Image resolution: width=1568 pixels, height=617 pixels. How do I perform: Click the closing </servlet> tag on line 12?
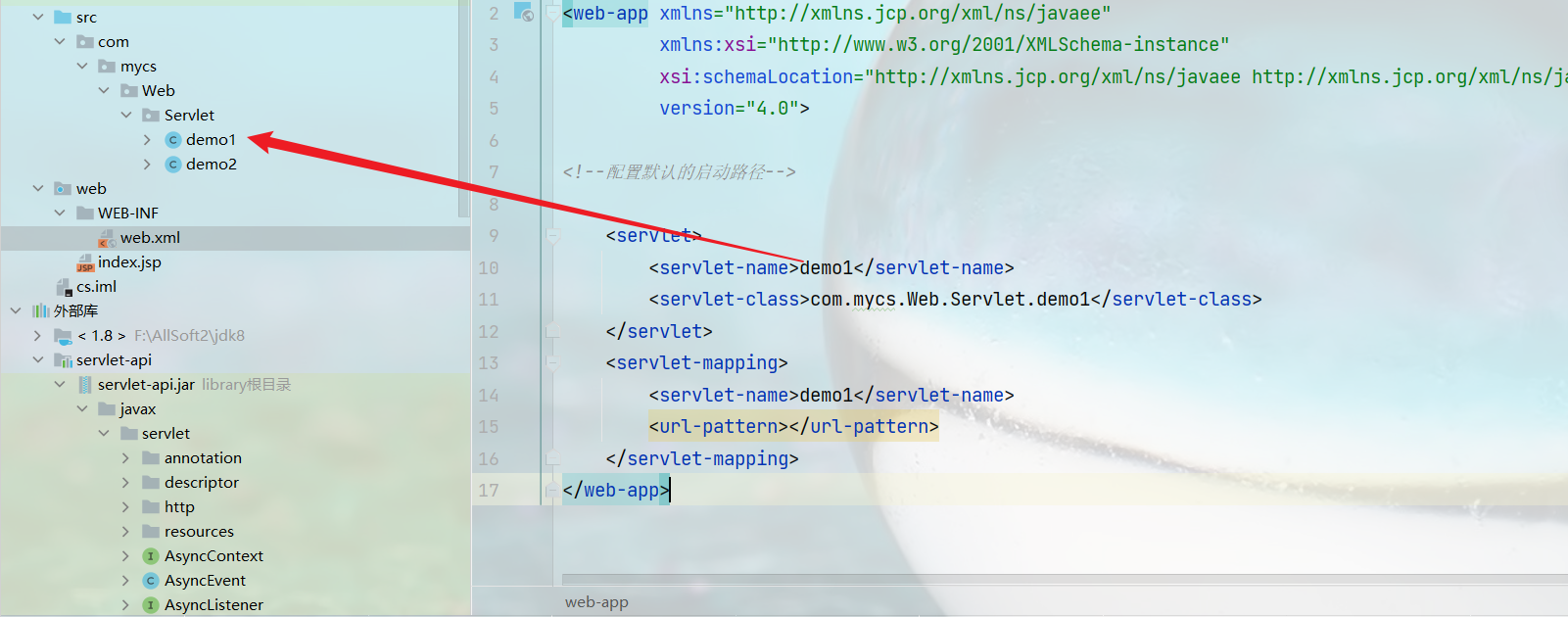click(659, 332)
